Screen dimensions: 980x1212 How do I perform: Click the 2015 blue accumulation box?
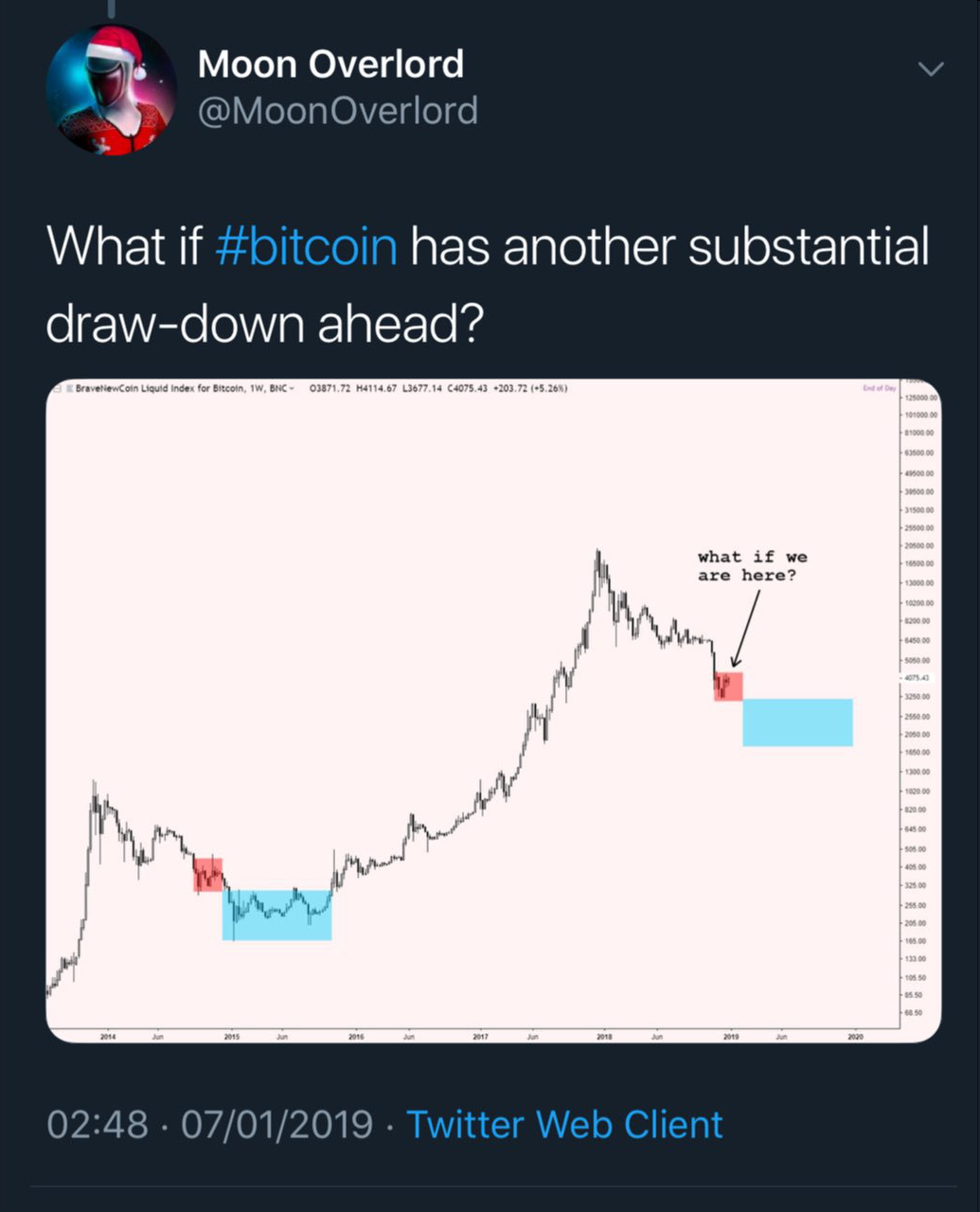click(276, 915)
